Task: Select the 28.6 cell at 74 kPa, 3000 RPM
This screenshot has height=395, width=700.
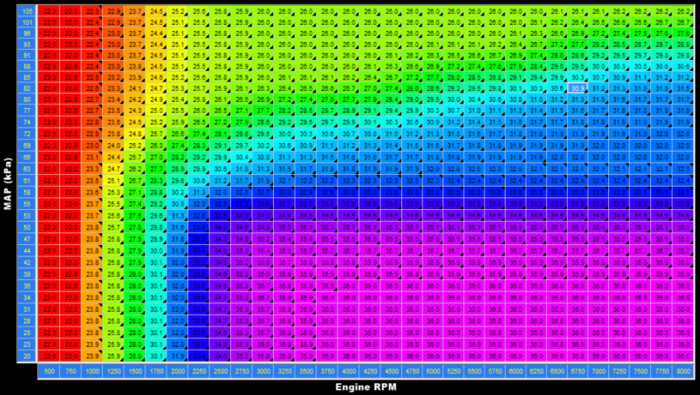Action: pos(262,122)
